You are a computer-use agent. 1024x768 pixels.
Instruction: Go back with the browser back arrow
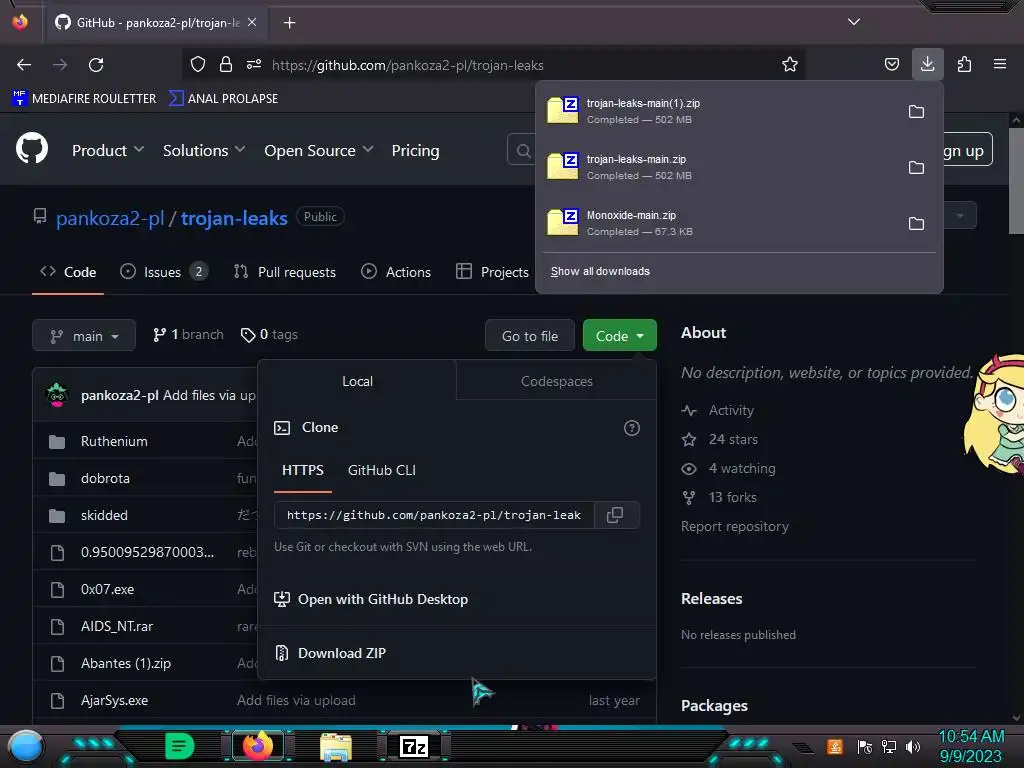24,65
